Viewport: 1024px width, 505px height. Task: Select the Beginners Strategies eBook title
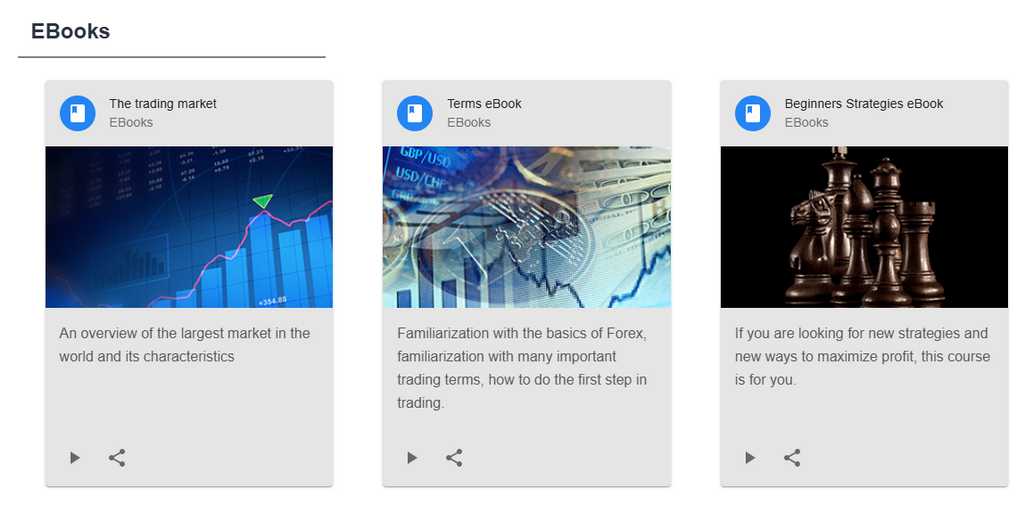pyautogui.click(x=864, y=104)
